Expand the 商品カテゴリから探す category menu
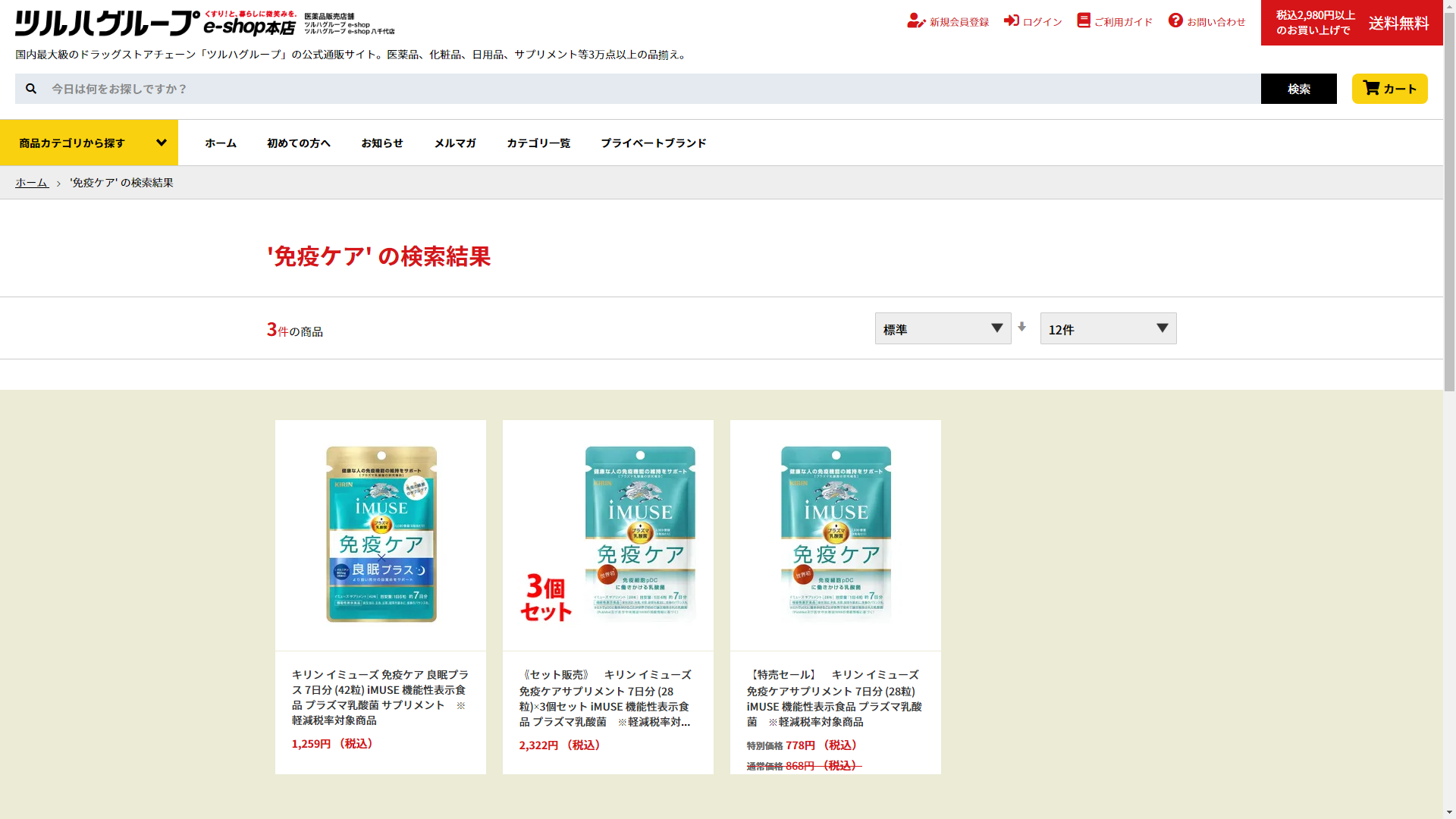Image resolution: width=1456 pixels, height=819 pixels. pos(89,143)
